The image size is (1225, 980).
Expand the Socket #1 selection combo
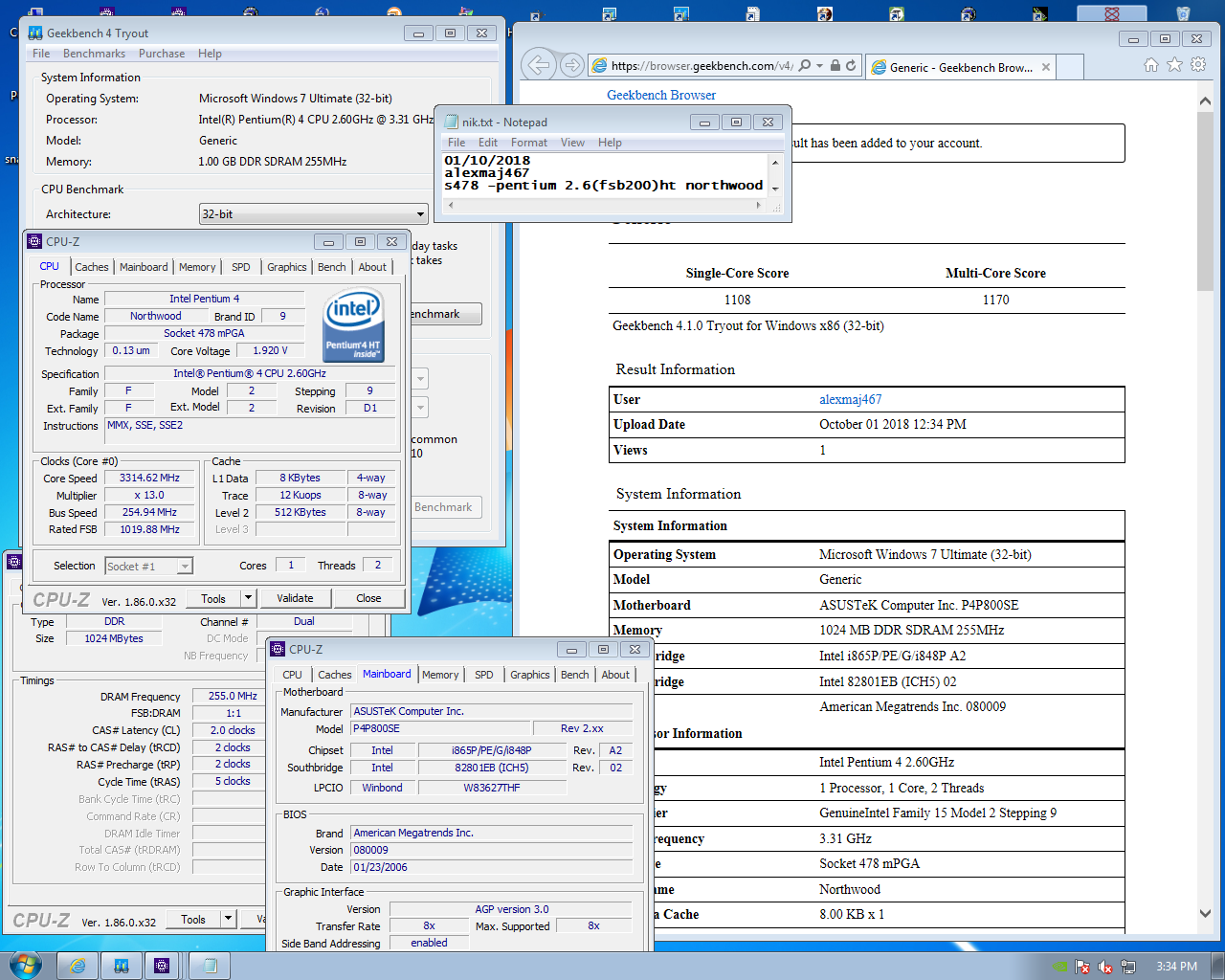pyautogui.click(x=185, y=567)
